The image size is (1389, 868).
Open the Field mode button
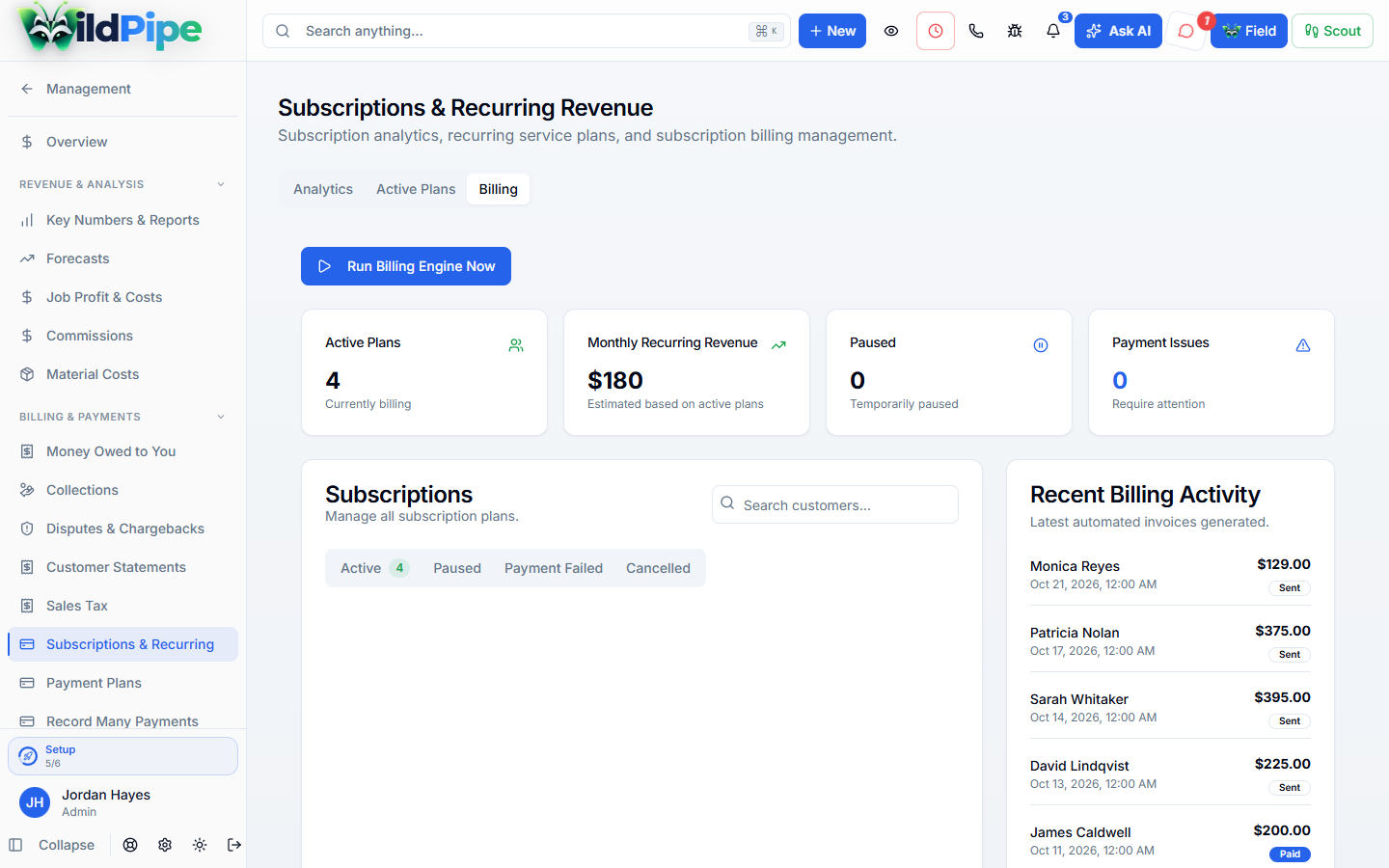(x=1249, y=31)
